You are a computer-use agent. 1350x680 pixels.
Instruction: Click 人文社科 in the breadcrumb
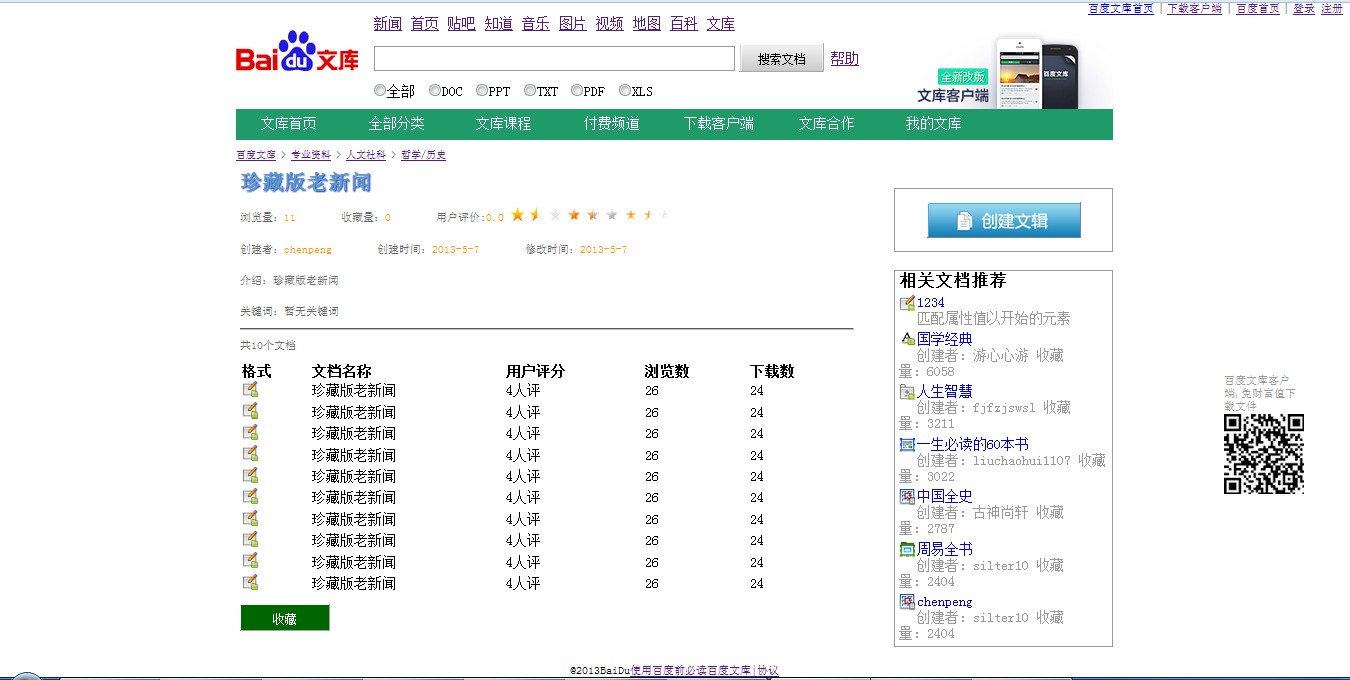pyautogui.click(x=366, y=155)
